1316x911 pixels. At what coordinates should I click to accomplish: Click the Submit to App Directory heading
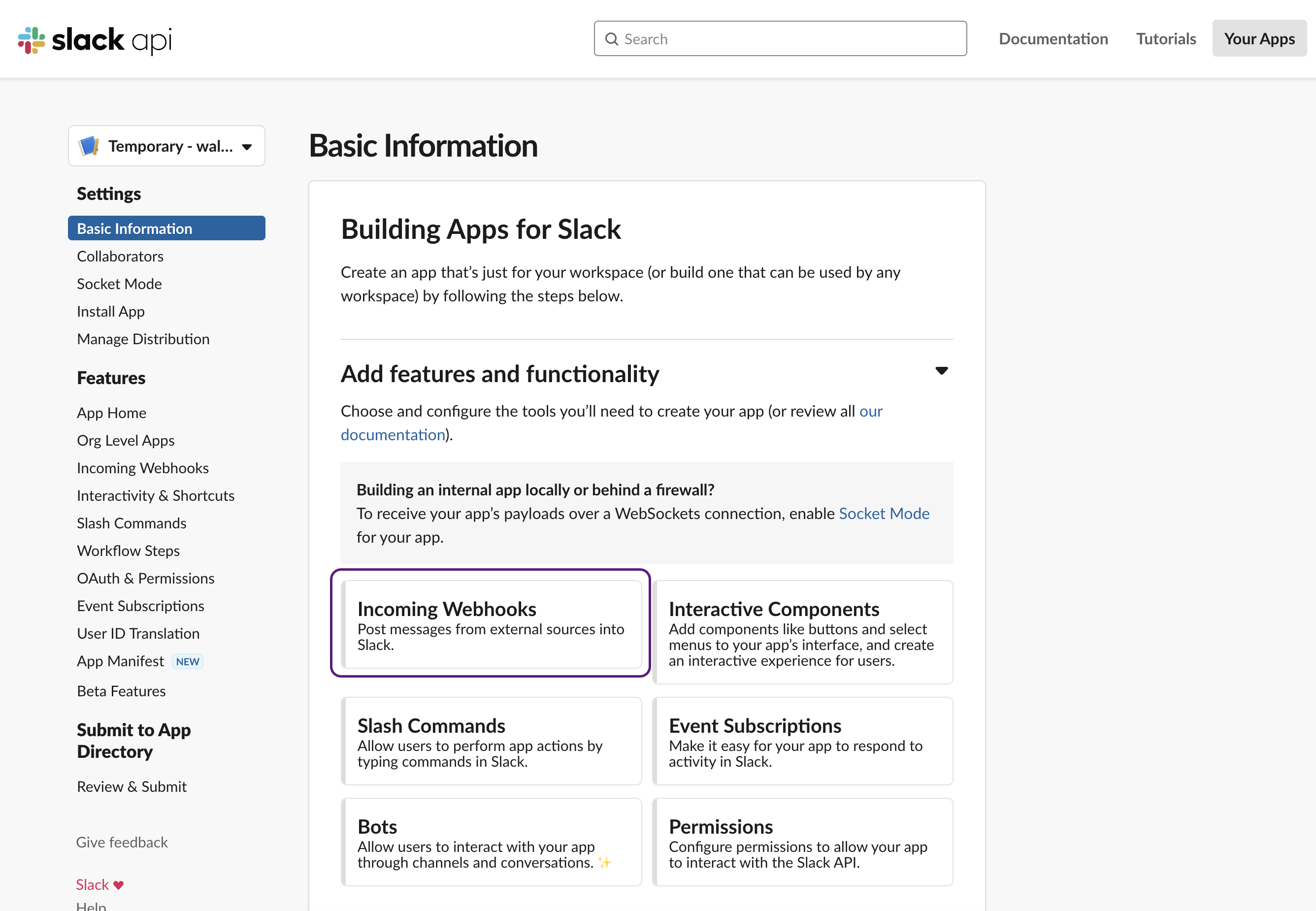pos(134,741)
